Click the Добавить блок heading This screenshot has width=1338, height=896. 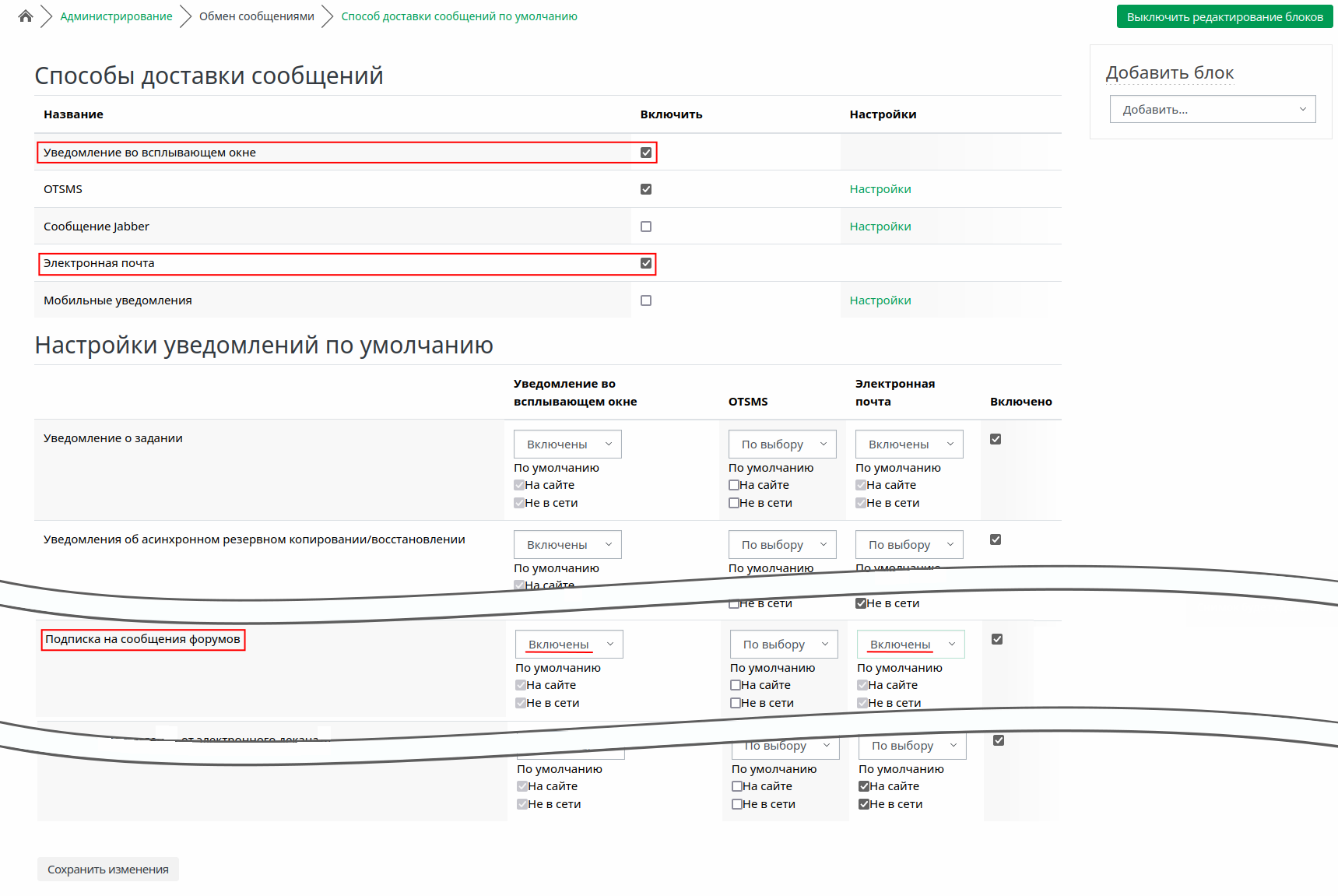(x=1170, y=72)
